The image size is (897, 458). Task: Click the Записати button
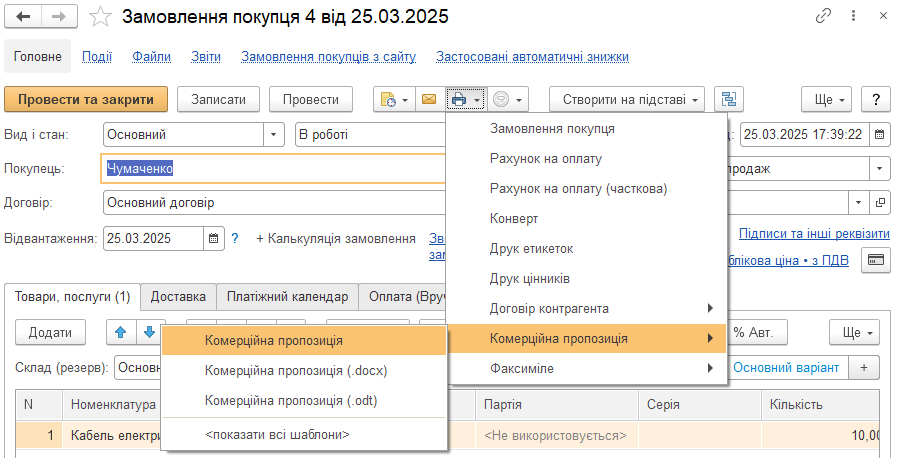click(219, 99)
